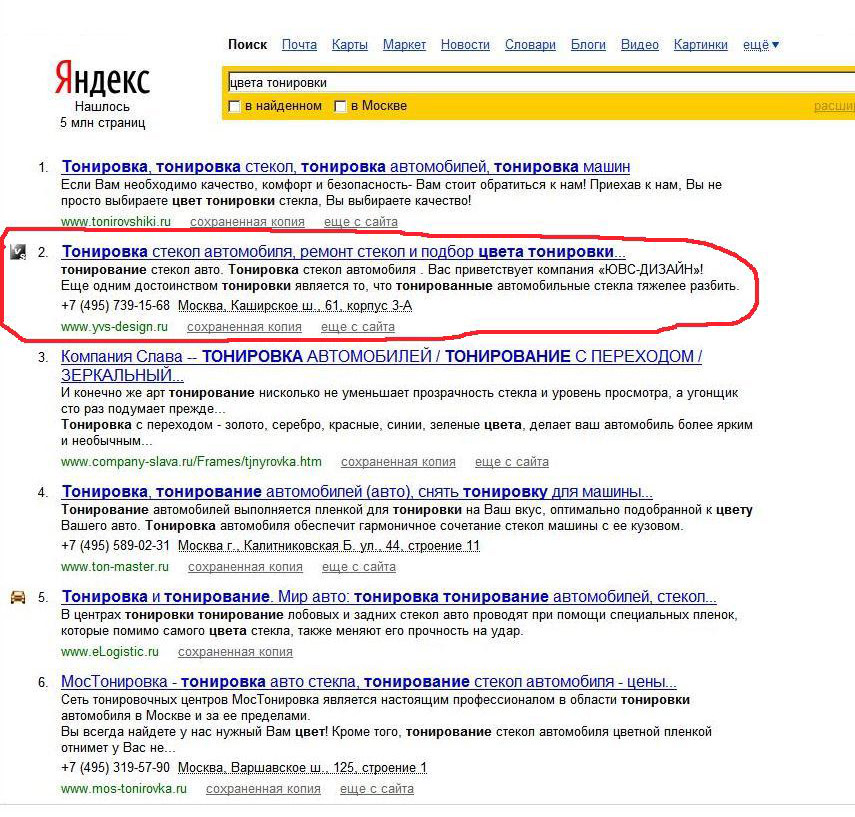Select the Поиск tab
Image resolution: width=855 pixels, height=817 pixels.
tap(248, 45)
